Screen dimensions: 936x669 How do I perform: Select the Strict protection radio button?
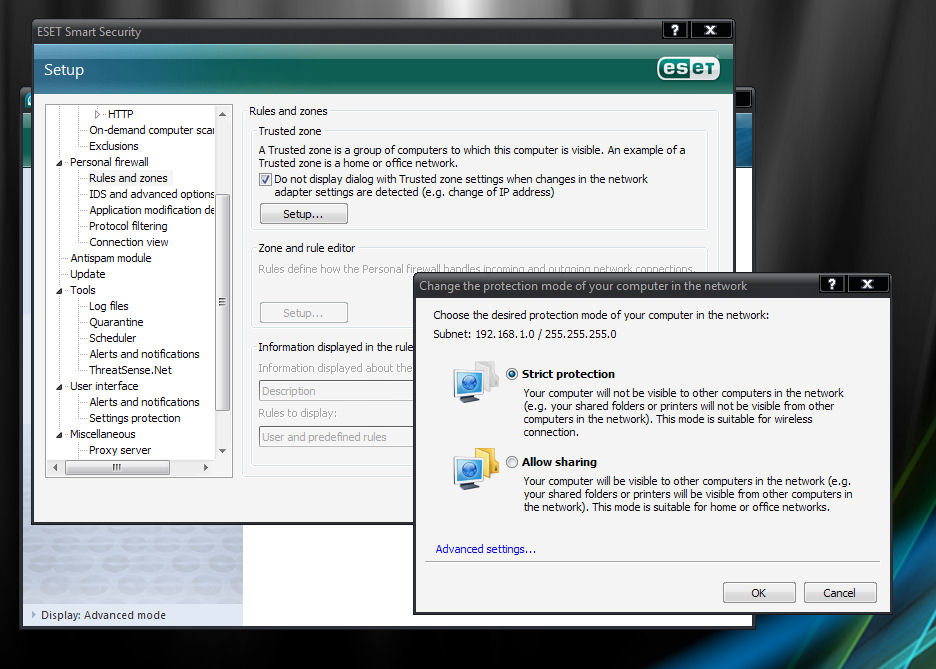tap(512, 374)
